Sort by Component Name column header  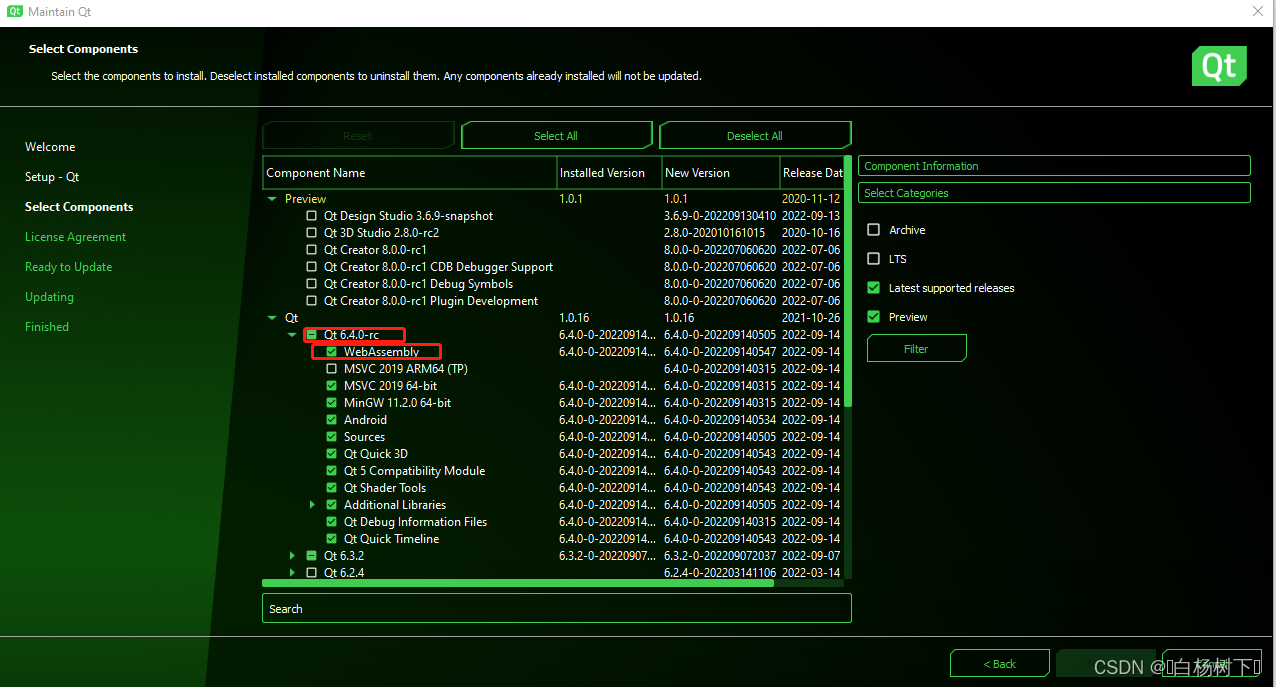(x=409, y=173)
